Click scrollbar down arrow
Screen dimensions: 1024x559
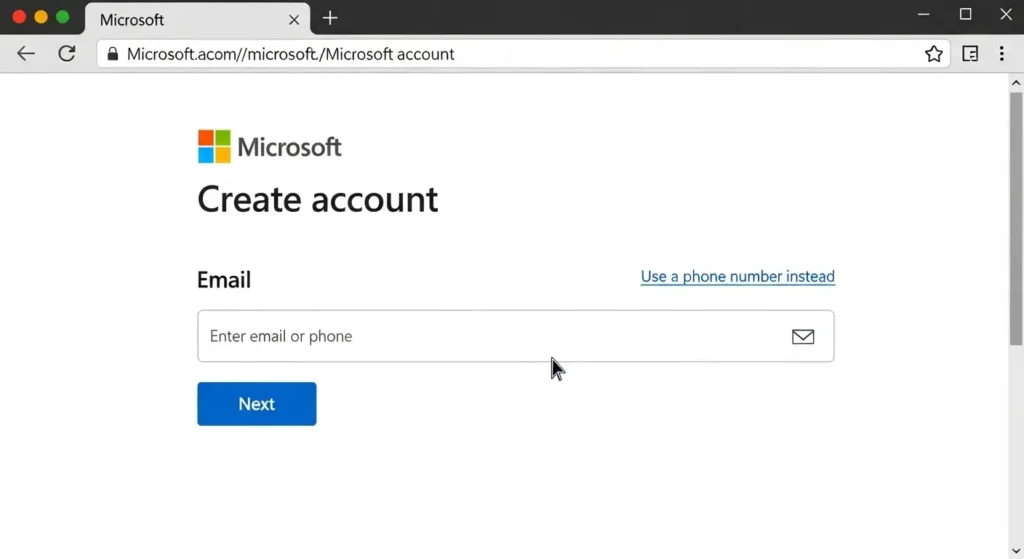tap(1016, 551)
